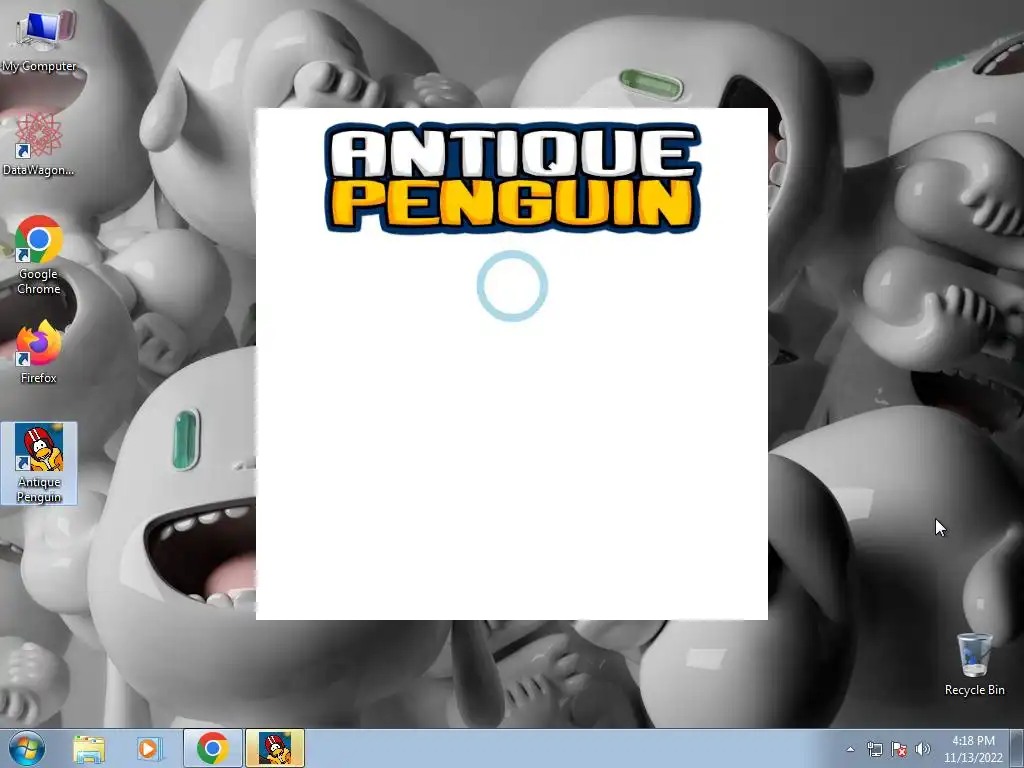Show hidden system tray icons
The height and width of the screenshot is (768, 1024).
point(850,749)
